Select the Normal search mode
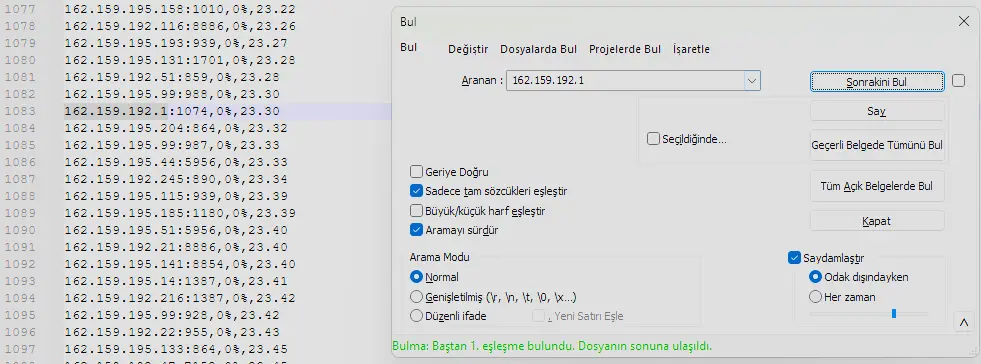 pos(416,276)
